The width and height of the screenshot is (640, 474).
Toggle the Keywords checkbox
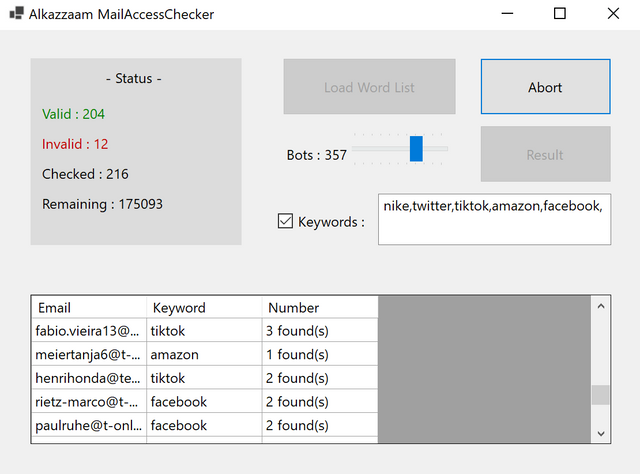coord(285,221)
